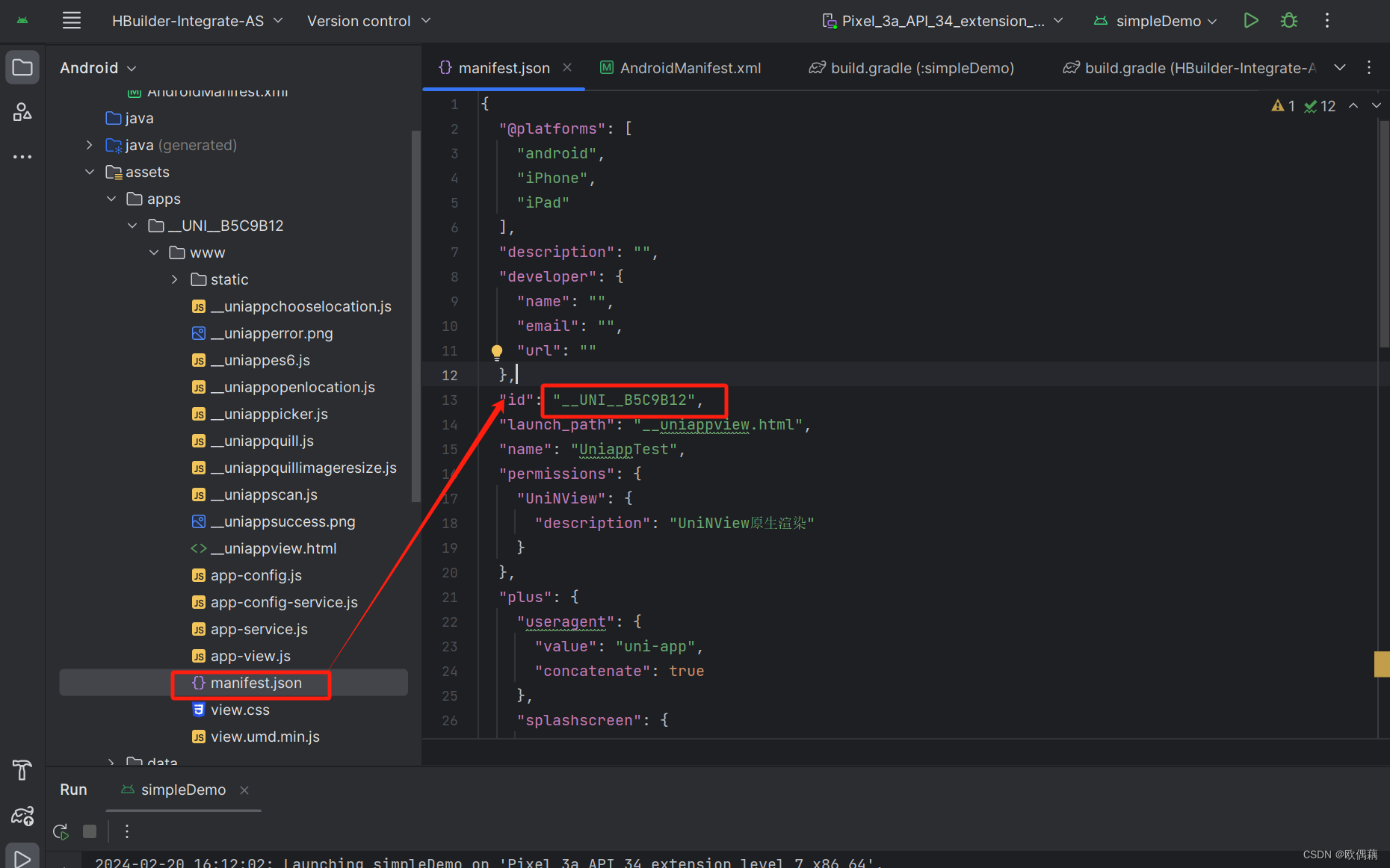Select __uniappquillimageresize.js file
1390x868 pixels.
click(x=294, y=468)
